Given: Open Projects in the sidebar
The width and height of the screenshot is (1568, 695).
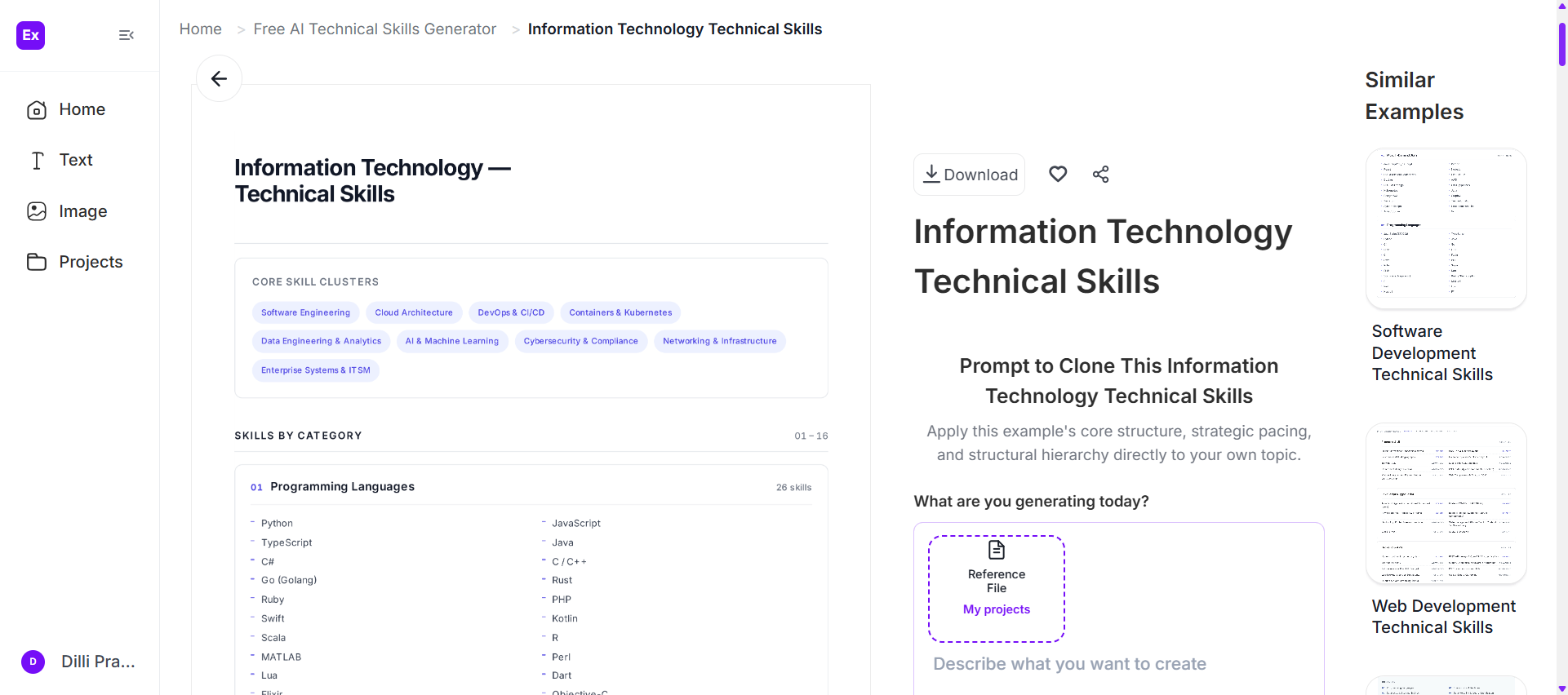Looking at the screenshot, I should [x=74, y=262].
